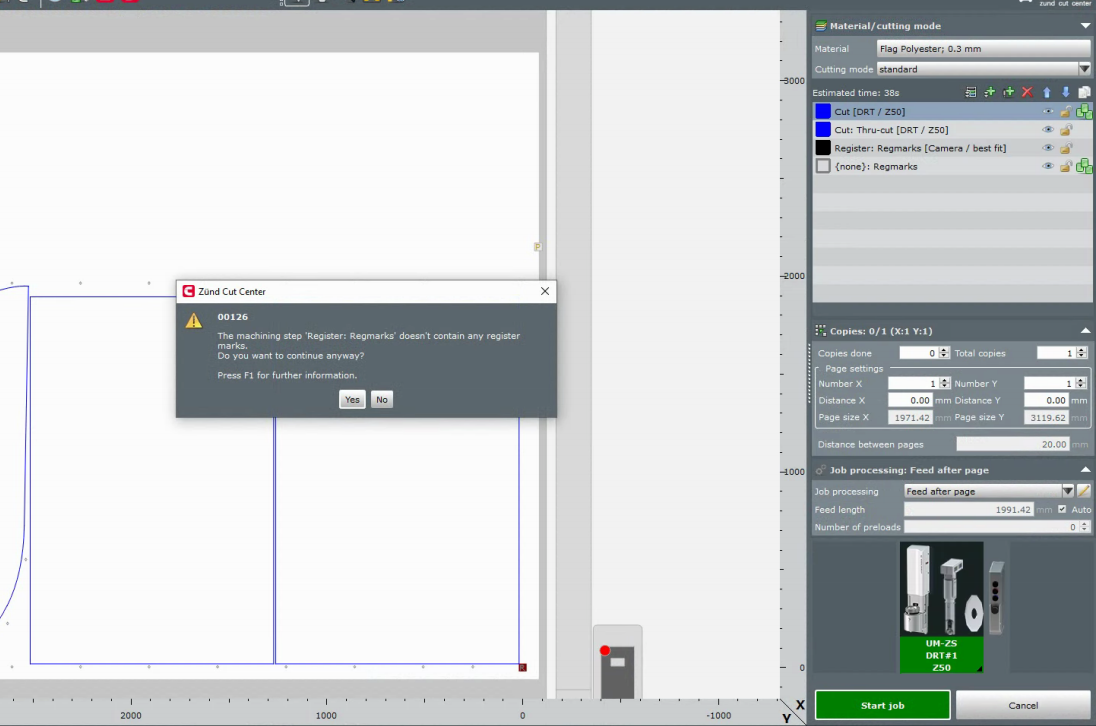Click the Page size Y value field
The width and height of the screenshot is (1096, 726).
[x=1046, y=417]
